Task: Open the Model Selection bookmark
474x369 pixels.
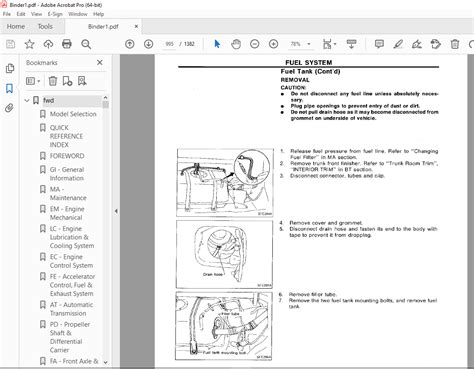Action: pyautogui.click(x=73, y=114)
